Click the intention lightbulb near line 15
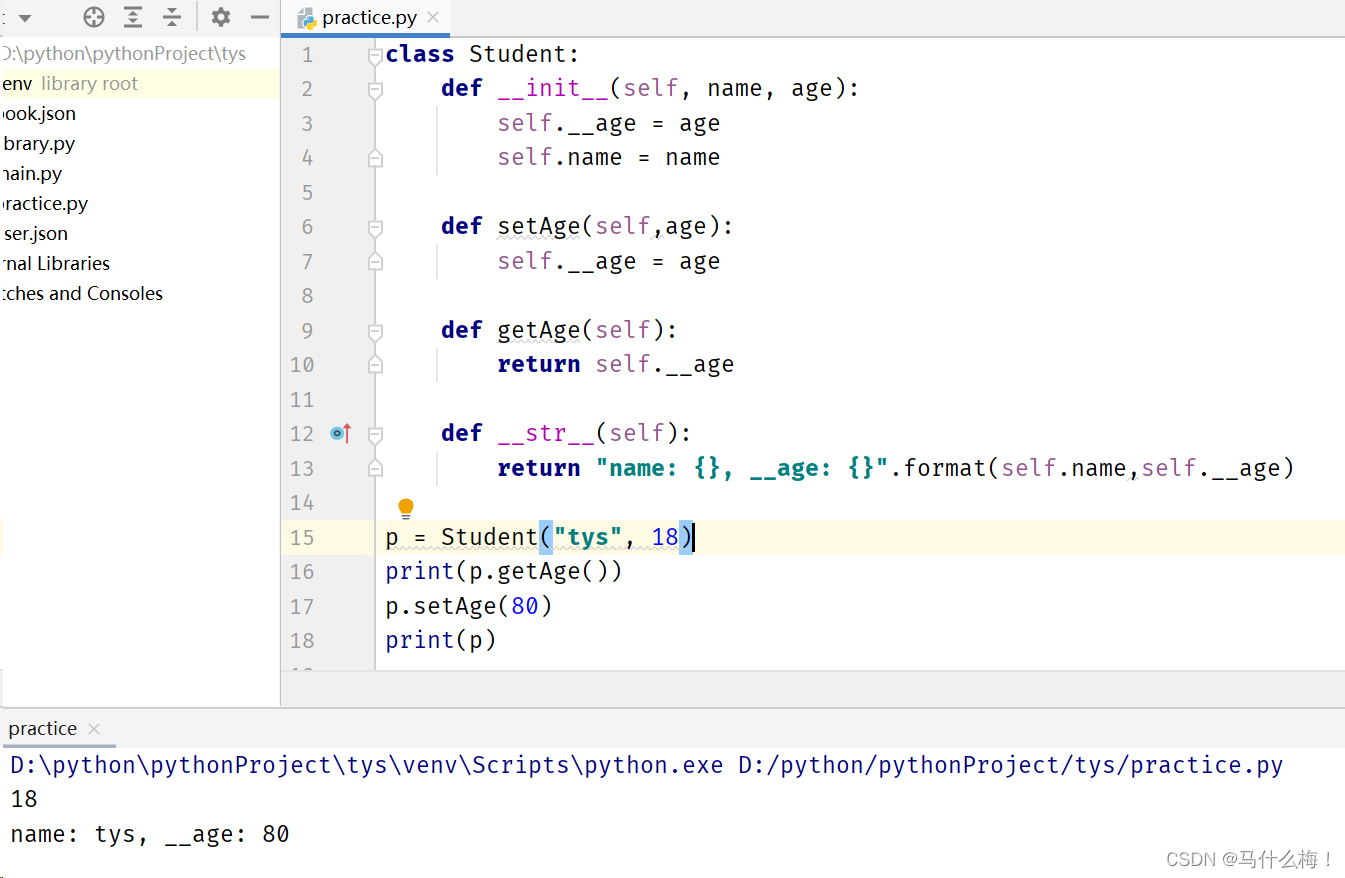The height and width of the screenshot is (878, 1345). [x=406, y=508]
